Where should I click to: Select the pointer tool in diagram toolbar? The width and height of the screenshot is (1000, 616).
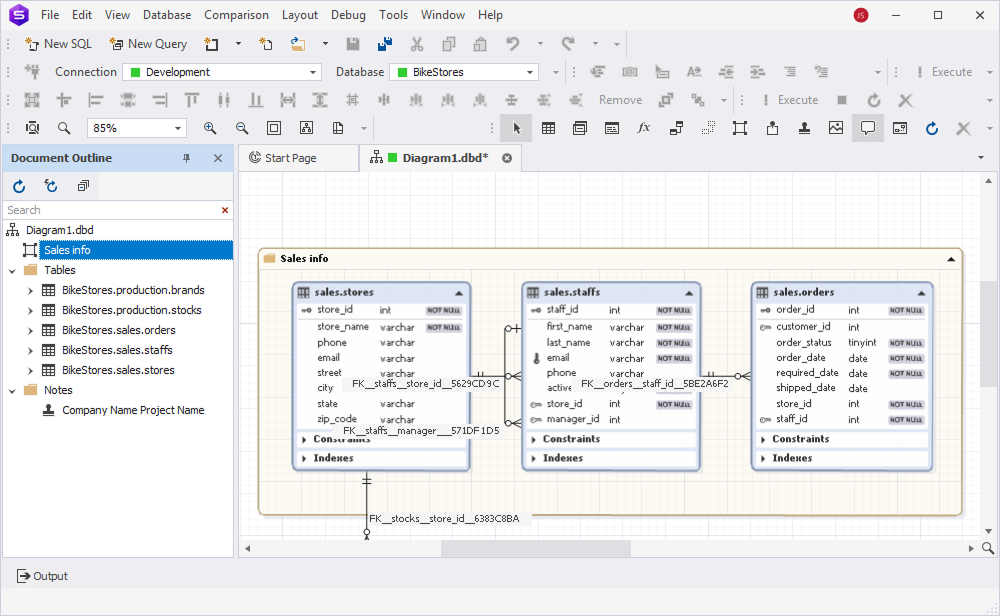pos(517,128)
